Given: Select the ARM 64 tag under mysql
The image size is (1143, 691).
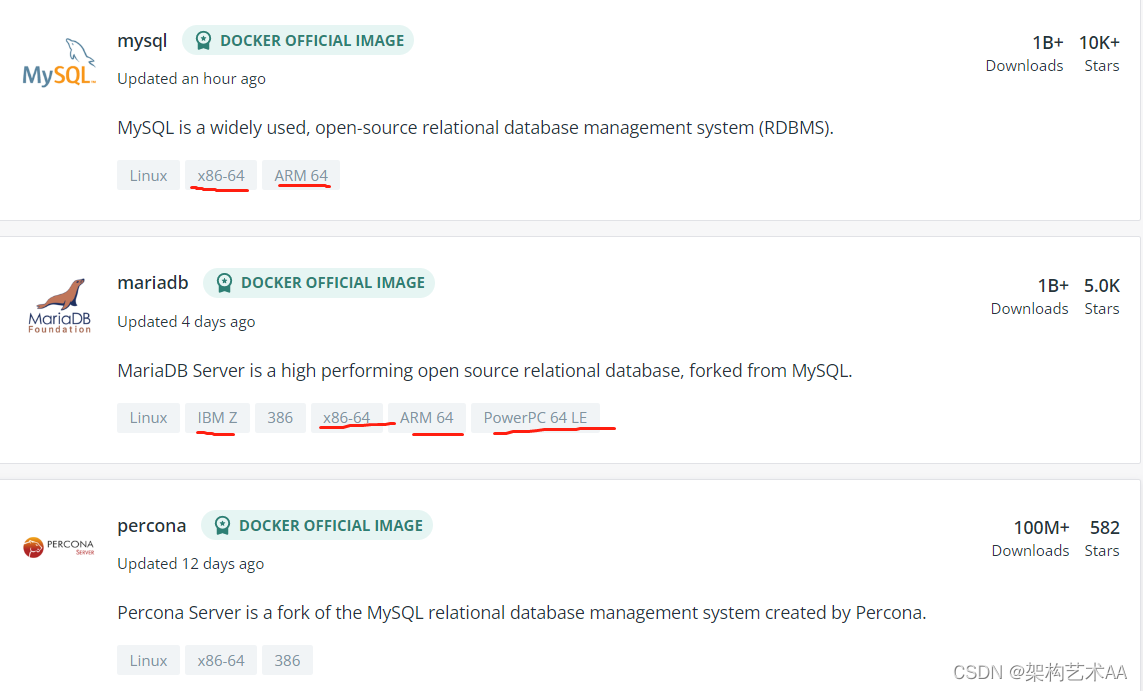Looking at the screenshot, I should tap(301, 176).
